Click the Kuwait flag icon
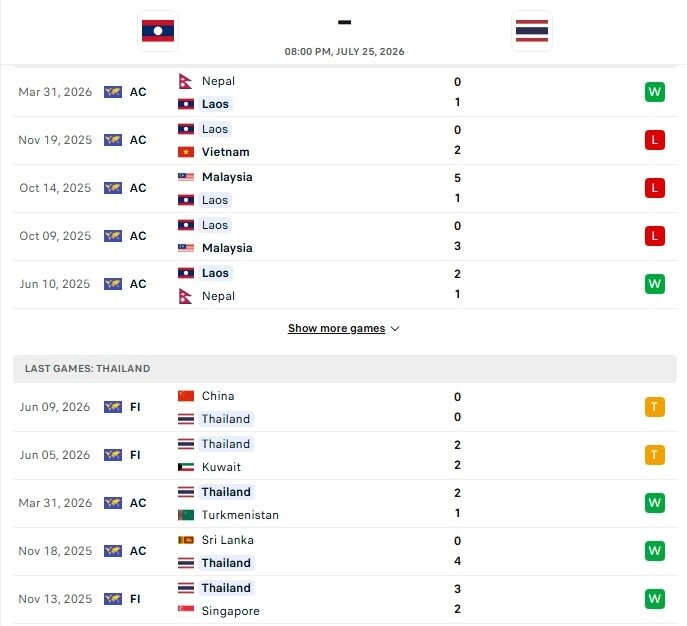 tap(186, 467)
